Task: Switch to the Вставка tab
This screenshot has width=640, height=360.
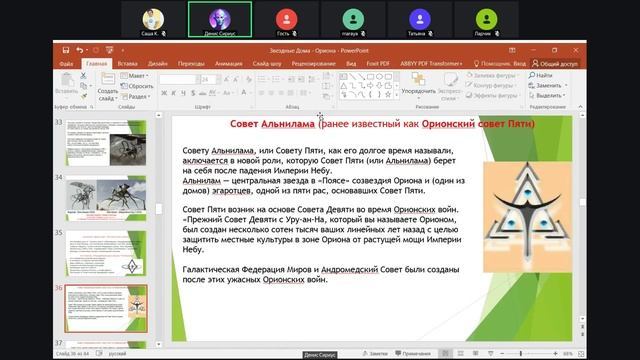Action: tap(127, 64)
